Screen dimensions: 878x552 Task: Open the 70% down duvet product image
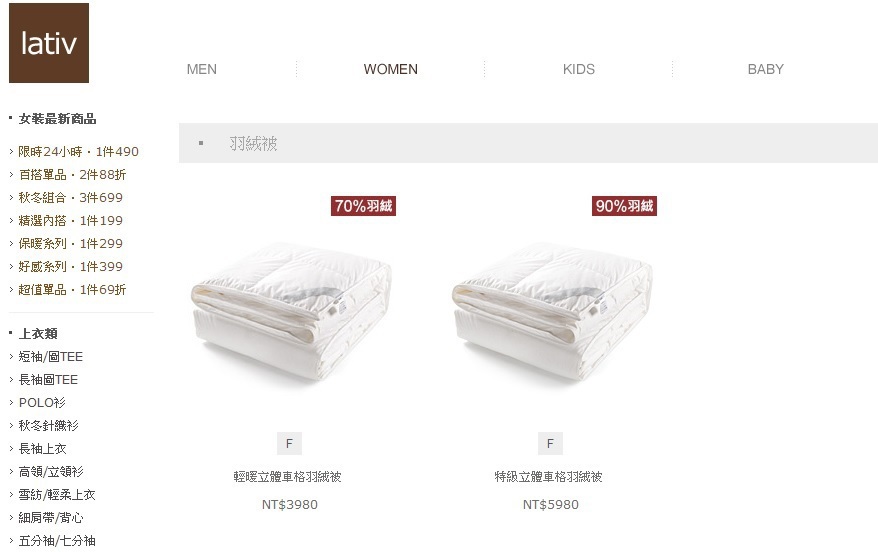291,311
